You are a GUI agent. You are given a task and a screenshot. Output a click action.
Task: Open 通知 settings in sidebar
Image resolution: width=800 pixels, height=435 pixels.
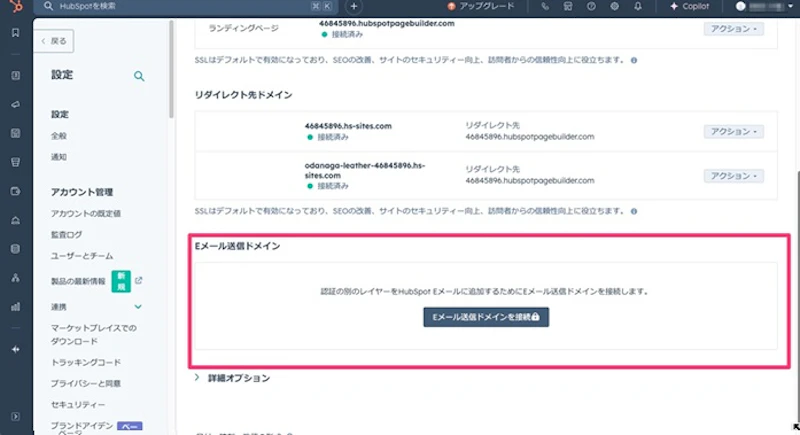coord(59,157)
